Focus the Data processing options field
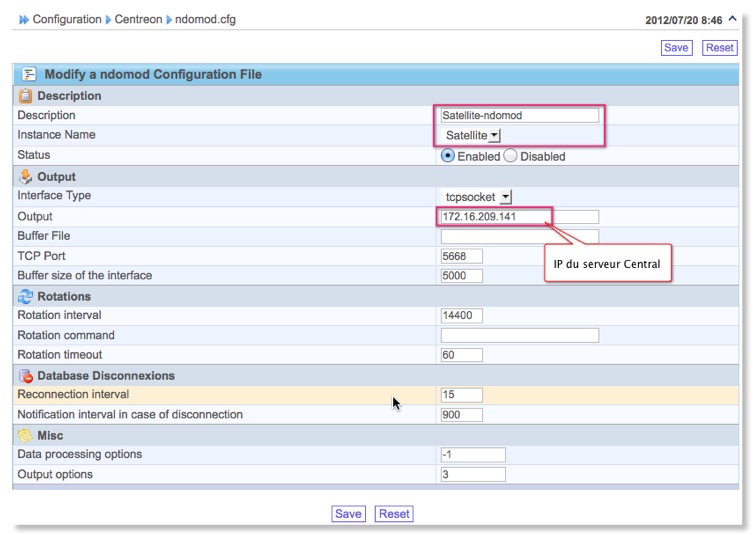The height and width of the screenshot is (535, 753). click(x=473, y=454)
